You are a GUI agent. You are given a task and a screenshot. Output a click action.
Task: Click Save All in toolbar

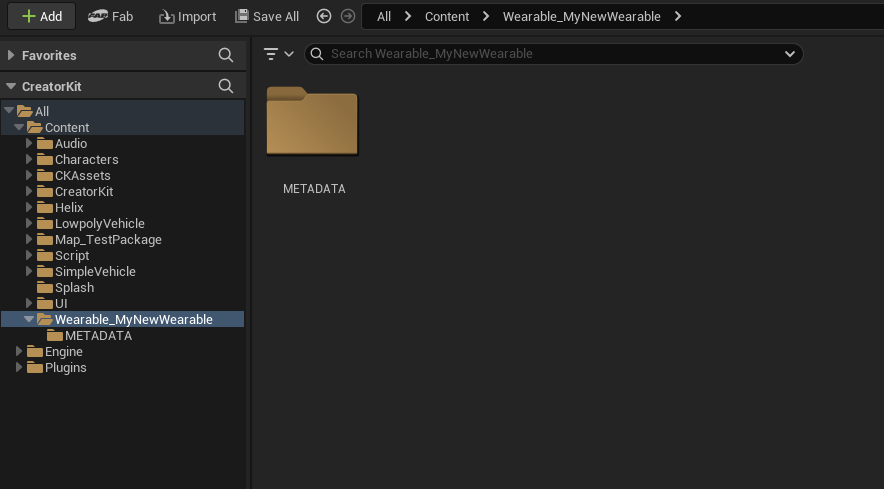pos(266,16)
